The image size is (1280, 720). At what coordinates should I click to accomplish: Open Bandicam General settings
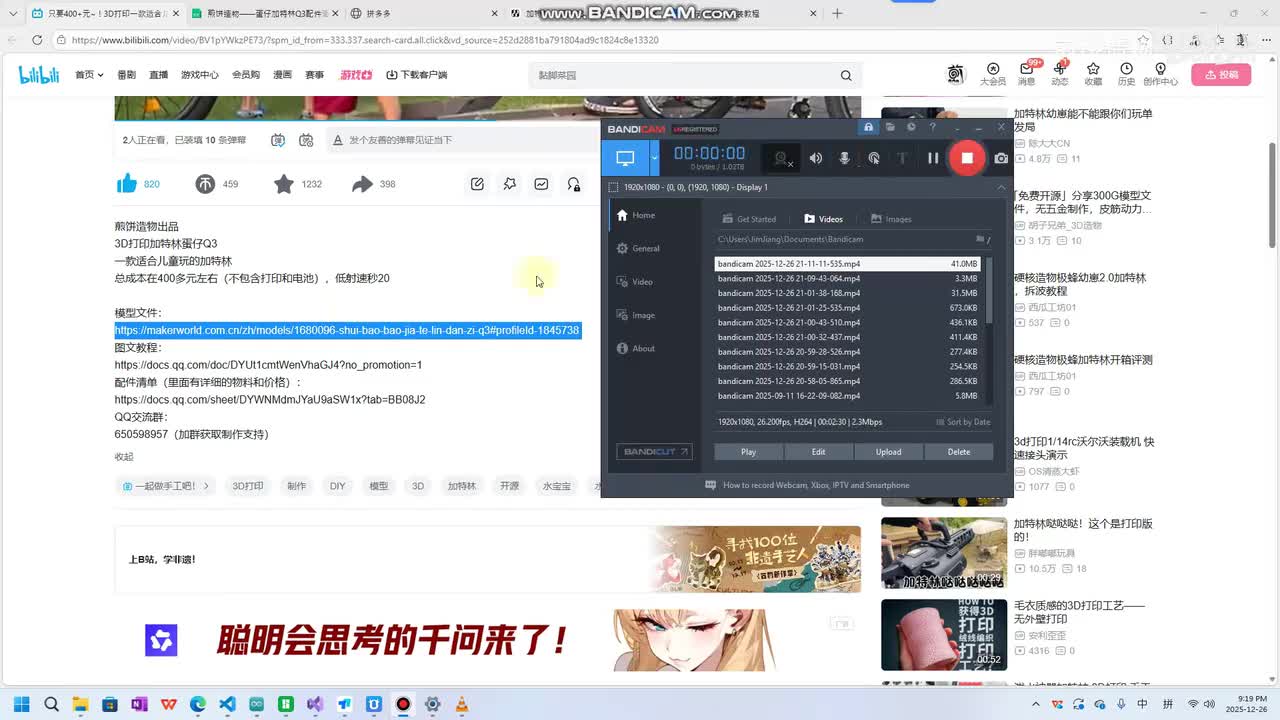[637, 248]
